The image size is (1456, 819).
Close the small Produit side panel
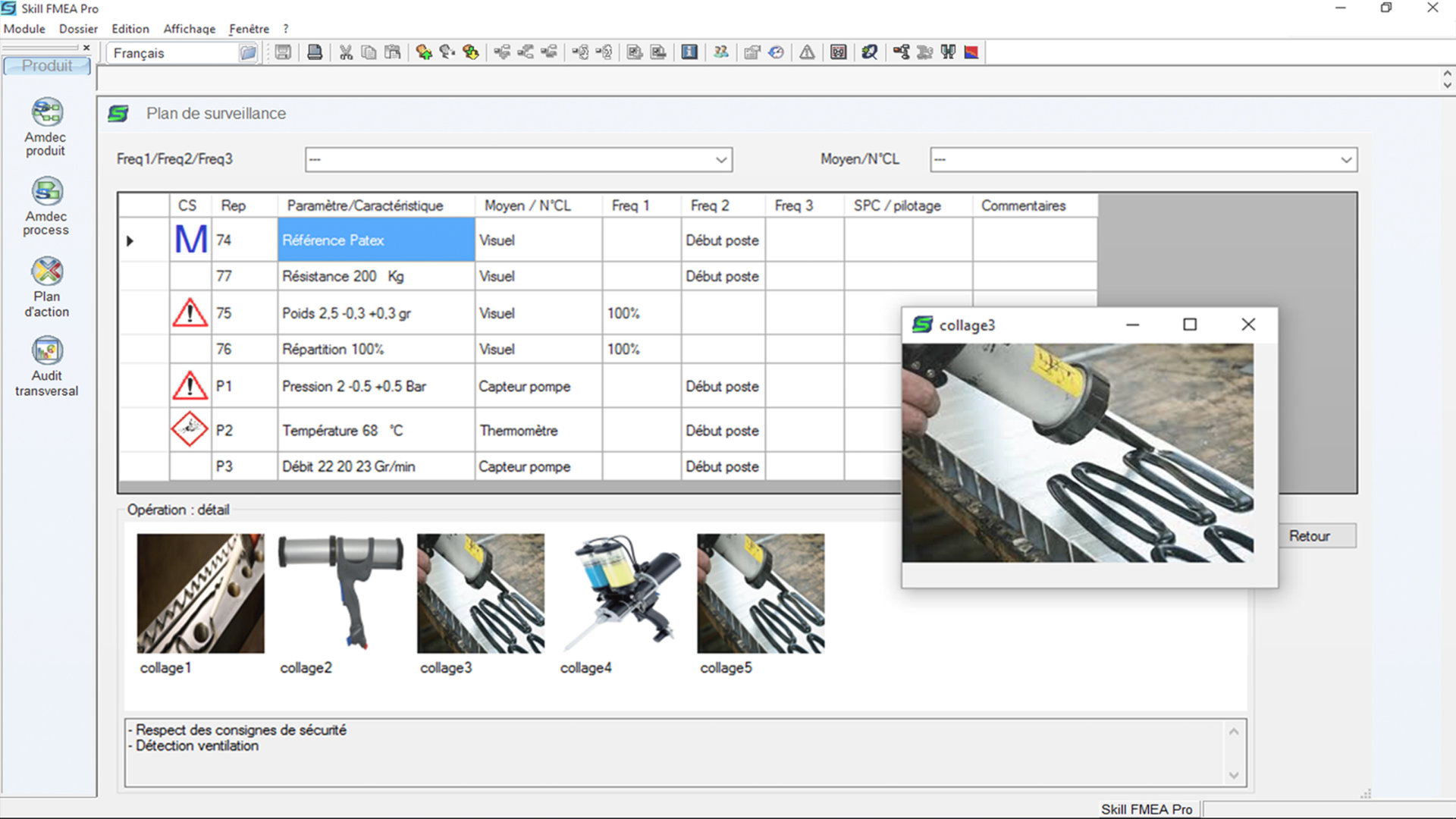coord(86,48)
